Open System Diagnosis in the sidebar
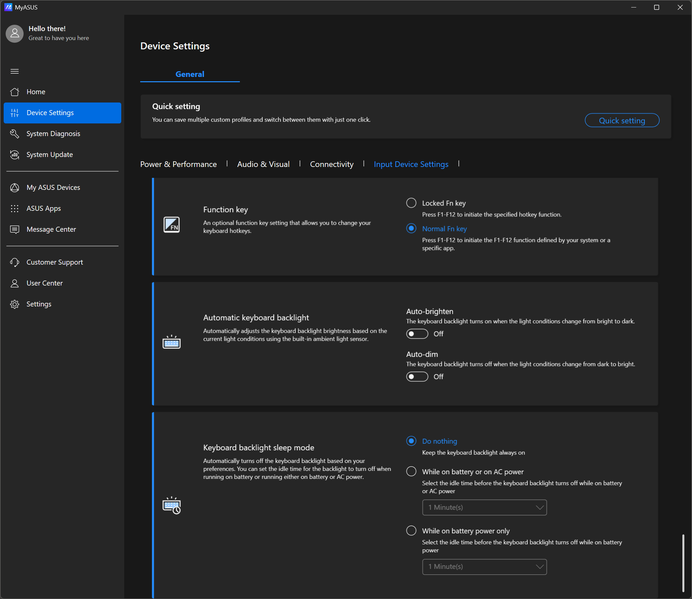Viewport: 692px width, 599px height. [x=53, y=134]
